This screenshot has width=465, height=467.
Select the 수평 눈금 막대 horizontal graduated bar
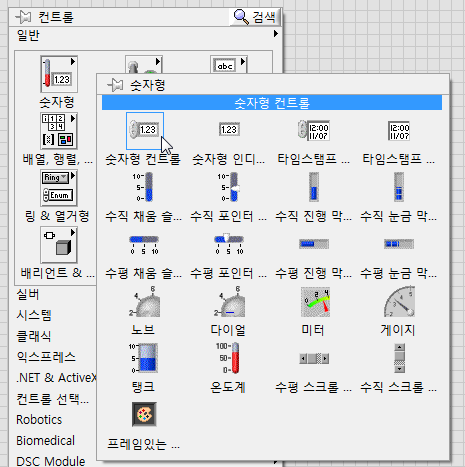399,244
